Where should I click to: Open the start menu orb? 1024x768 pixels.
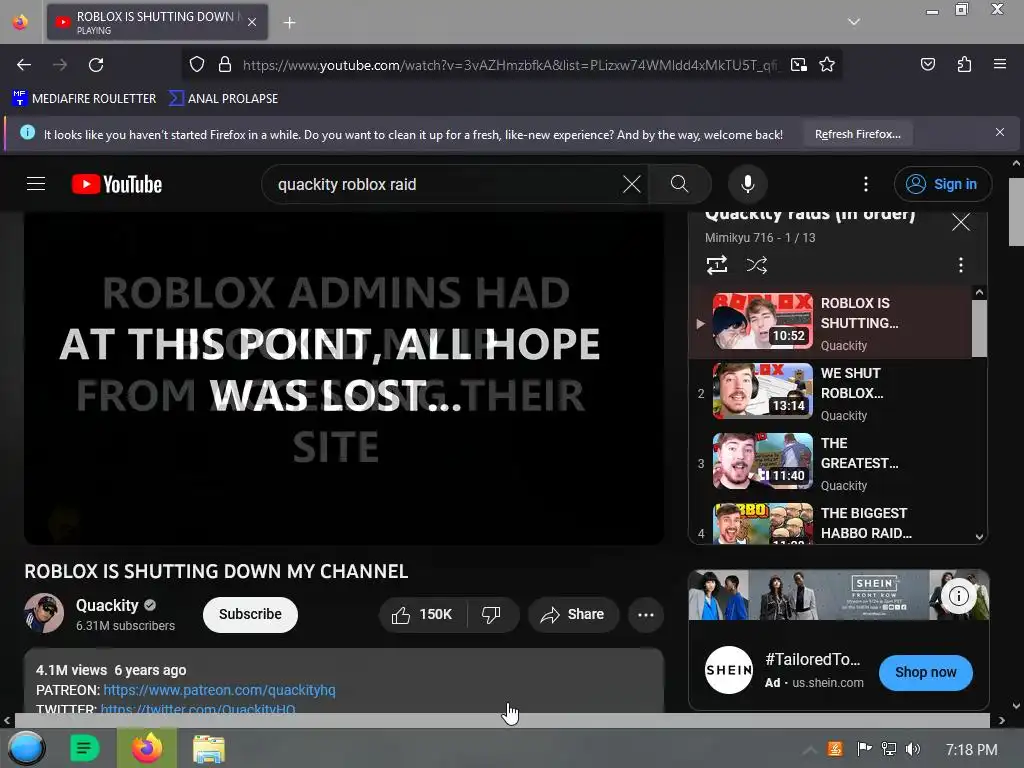(x=27, y=748)
